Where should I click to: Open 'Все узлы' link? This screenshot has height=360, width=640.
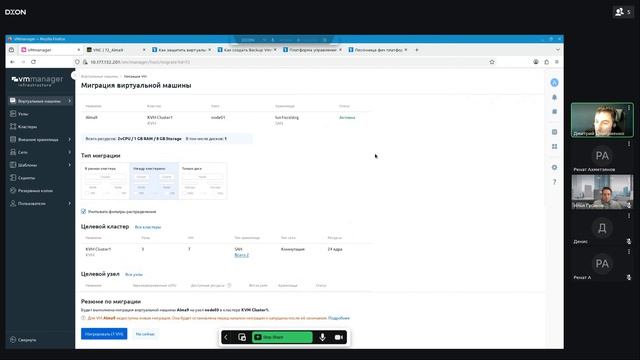pyautogui.click(x=134, y=275)
